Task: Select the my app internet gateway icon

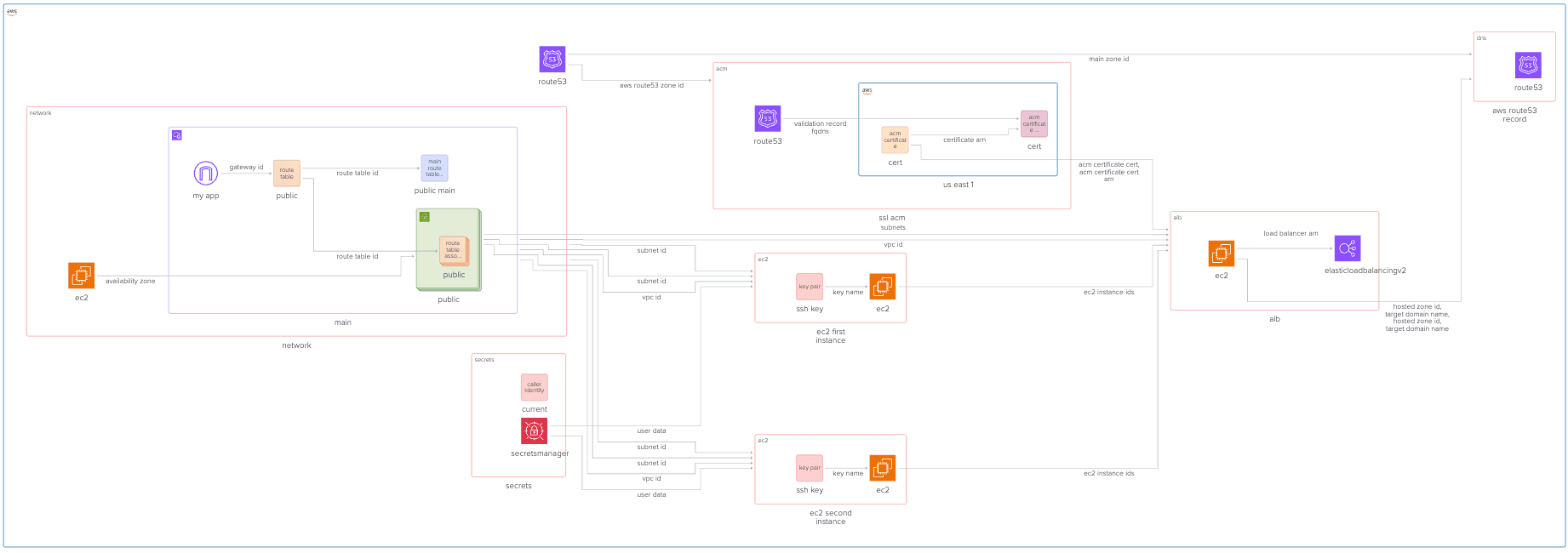Action: (x=205, y=174)
